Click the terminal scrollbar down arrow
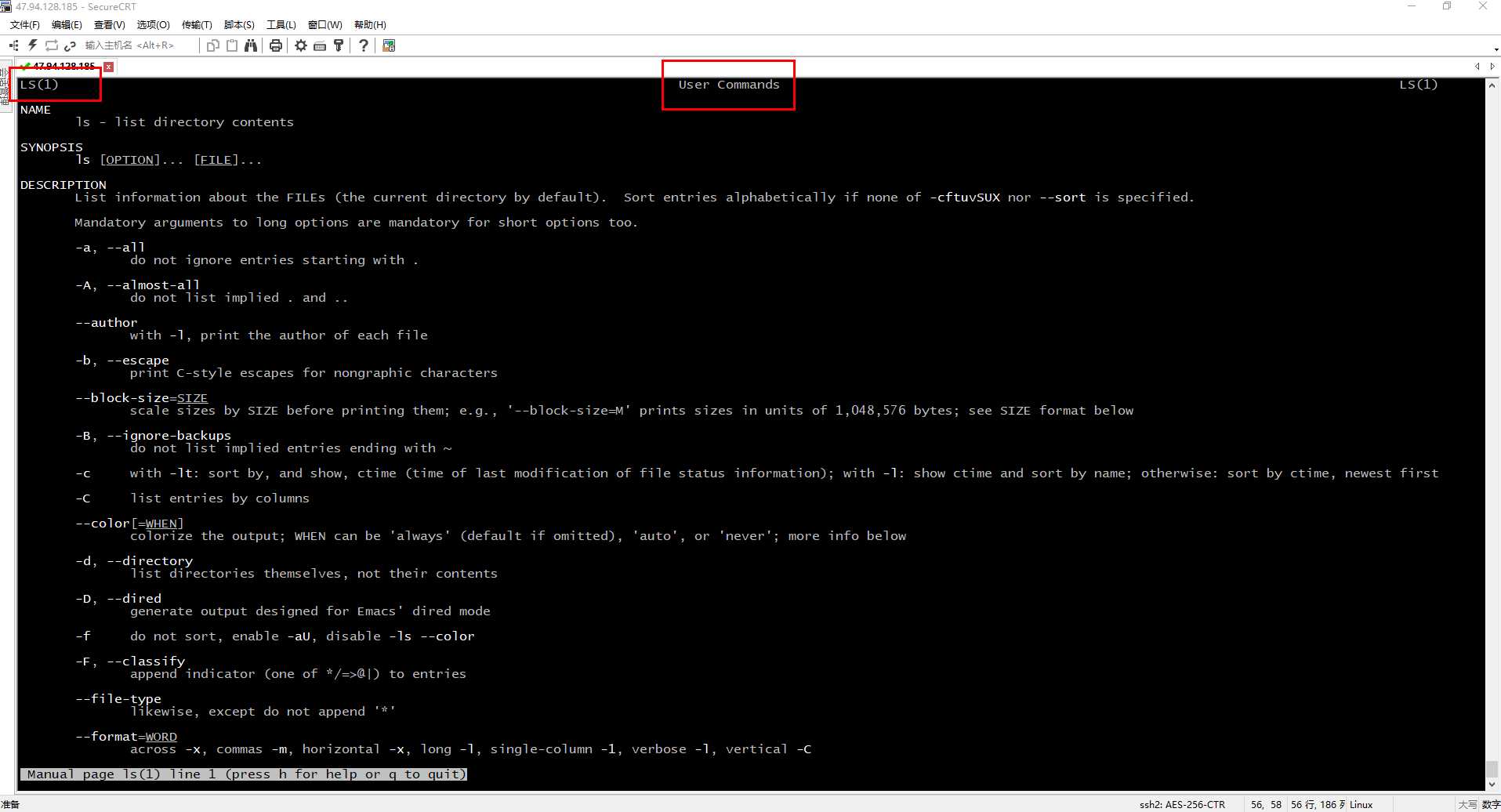 (x=1492, y=784)
